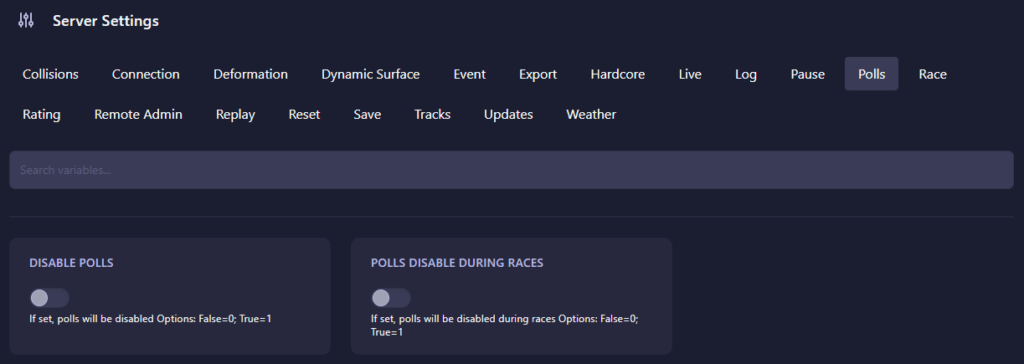Open the Dynamic Surface tab
1024x364 pixels.
(x=370, y=74)
